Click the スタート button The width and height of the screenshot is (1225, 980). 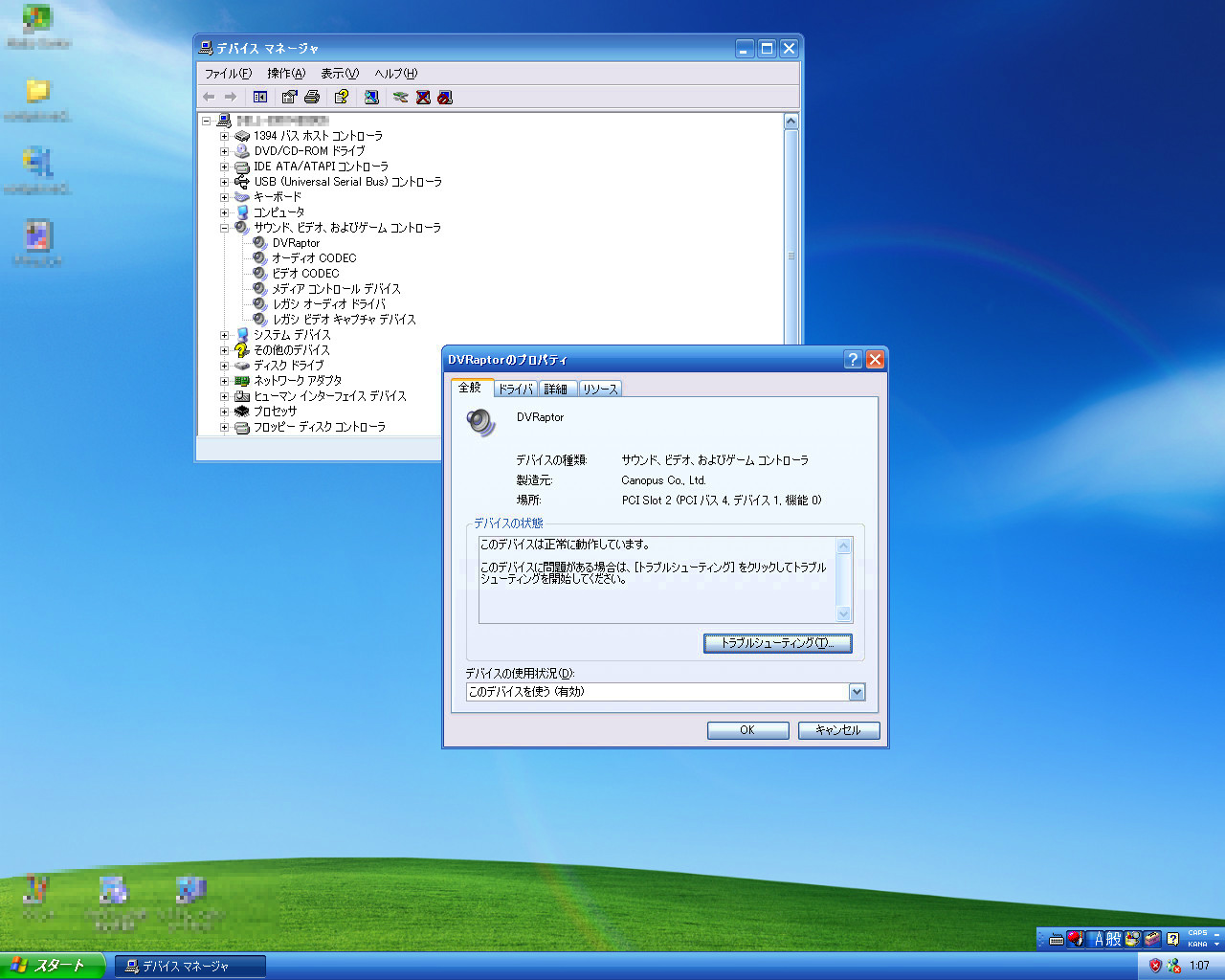pos(52,966)
